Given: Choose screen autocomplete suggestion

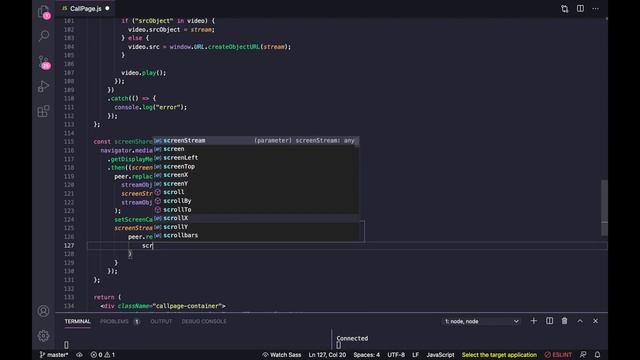Looking at the screenshot, I should (256, 149).
